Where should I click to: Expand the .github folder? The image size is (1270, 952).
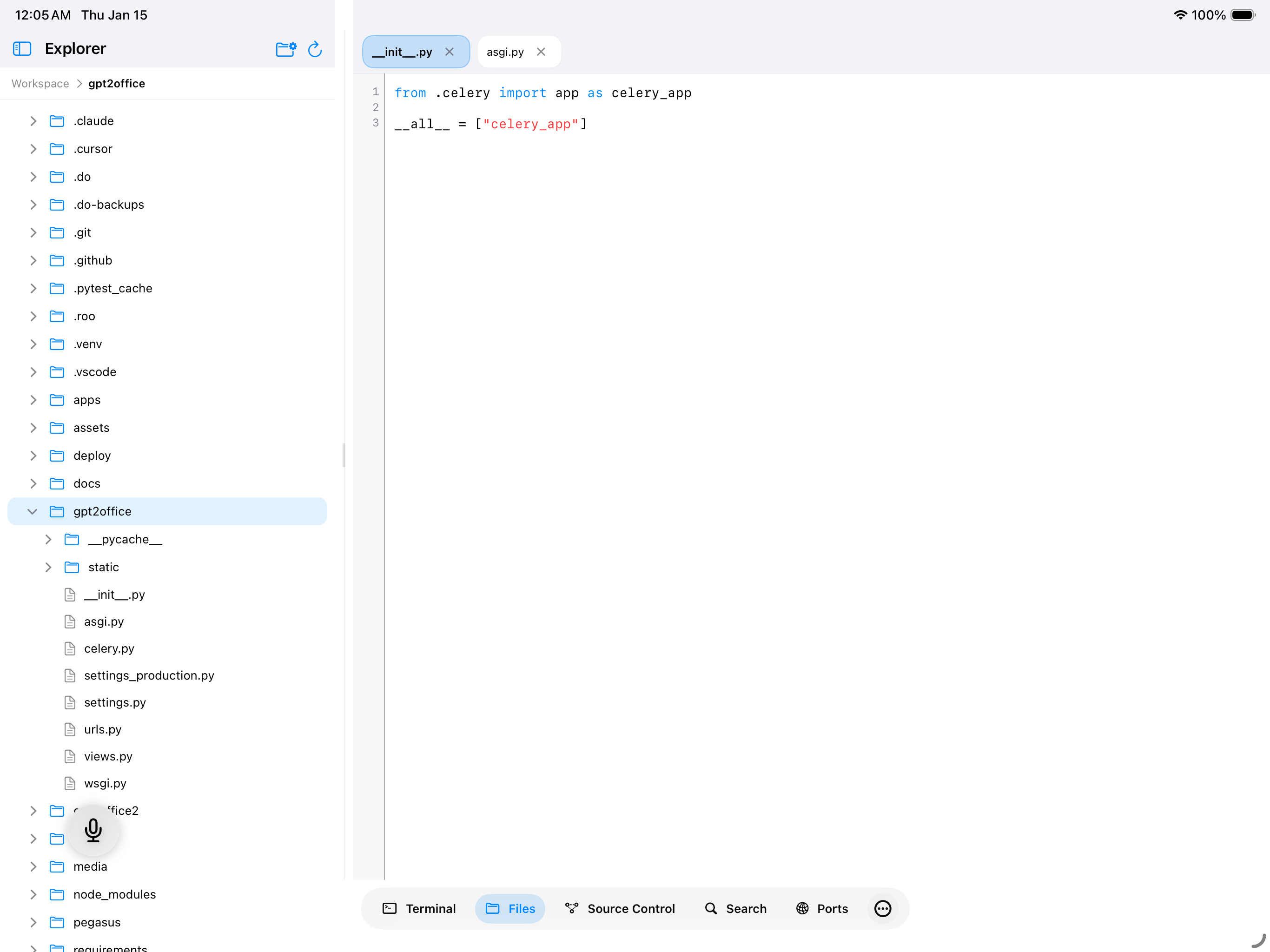tap(33, 261)
